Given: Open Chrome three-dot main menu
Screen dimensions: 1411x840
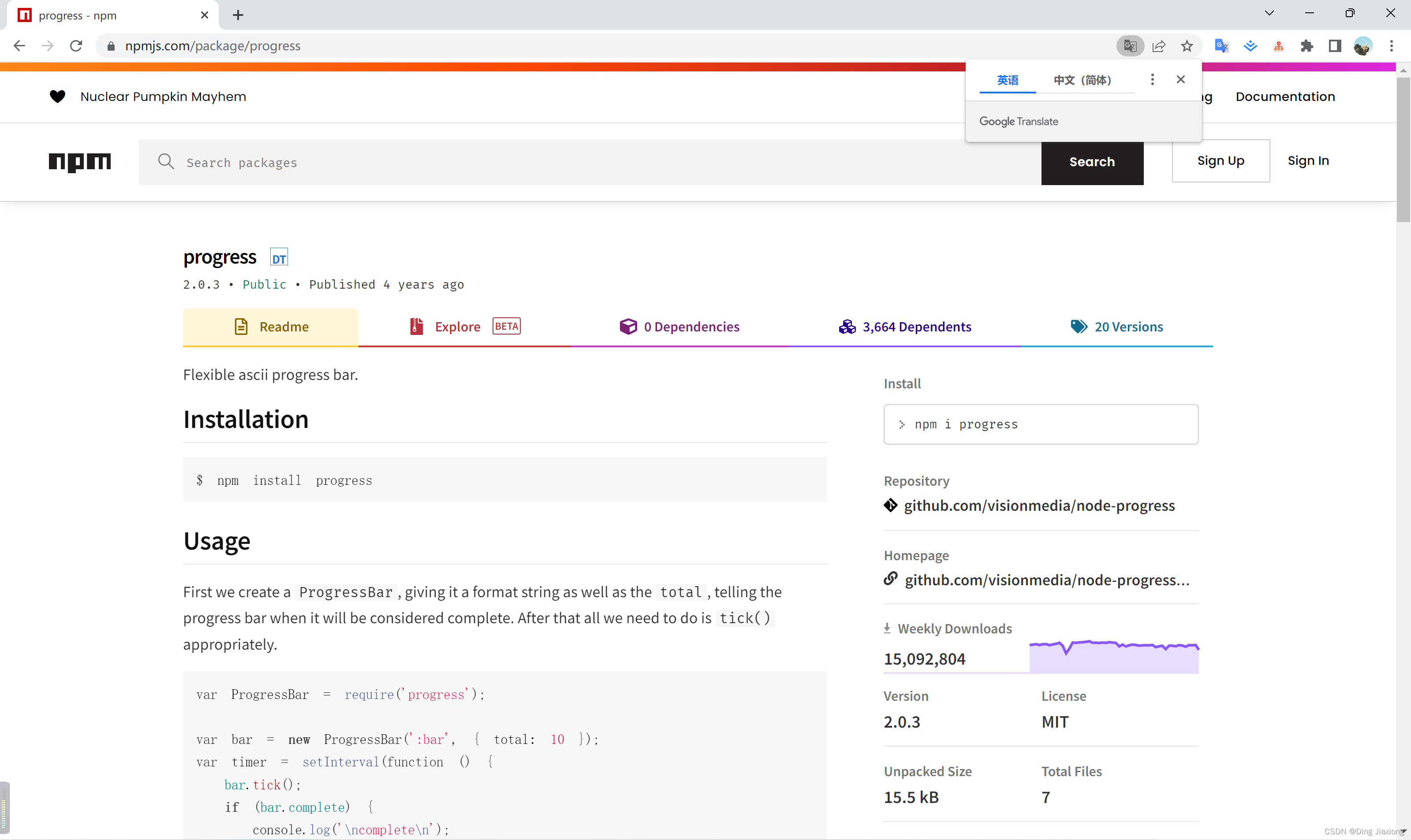Looking at the screenshot, I should pyautogui.click(x=1391, y=46).
